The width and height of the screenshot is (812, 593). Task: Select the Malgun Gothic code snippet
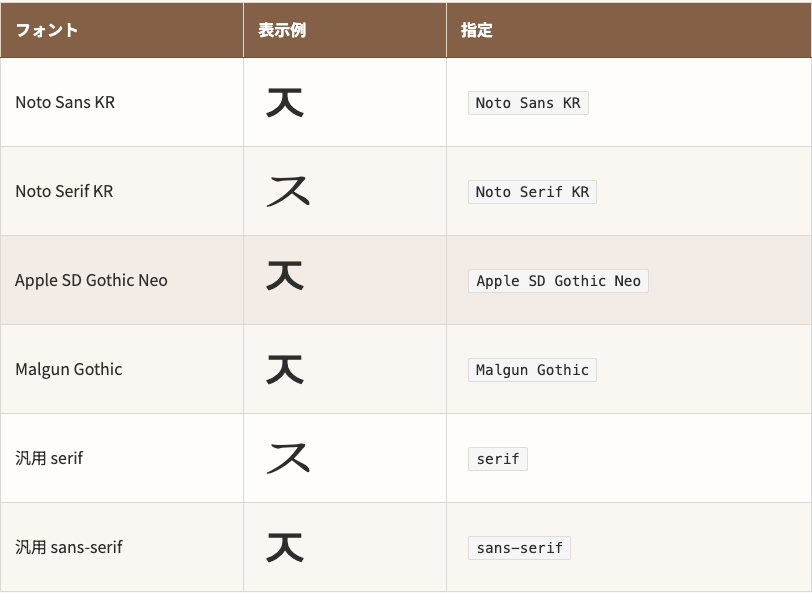pyautogui.click(x=532, y=370)
